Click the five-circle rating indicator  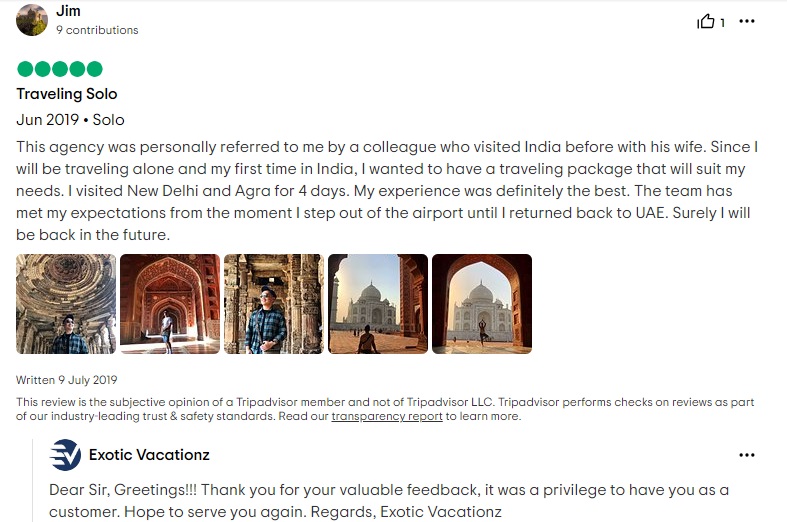coord(60,69)
